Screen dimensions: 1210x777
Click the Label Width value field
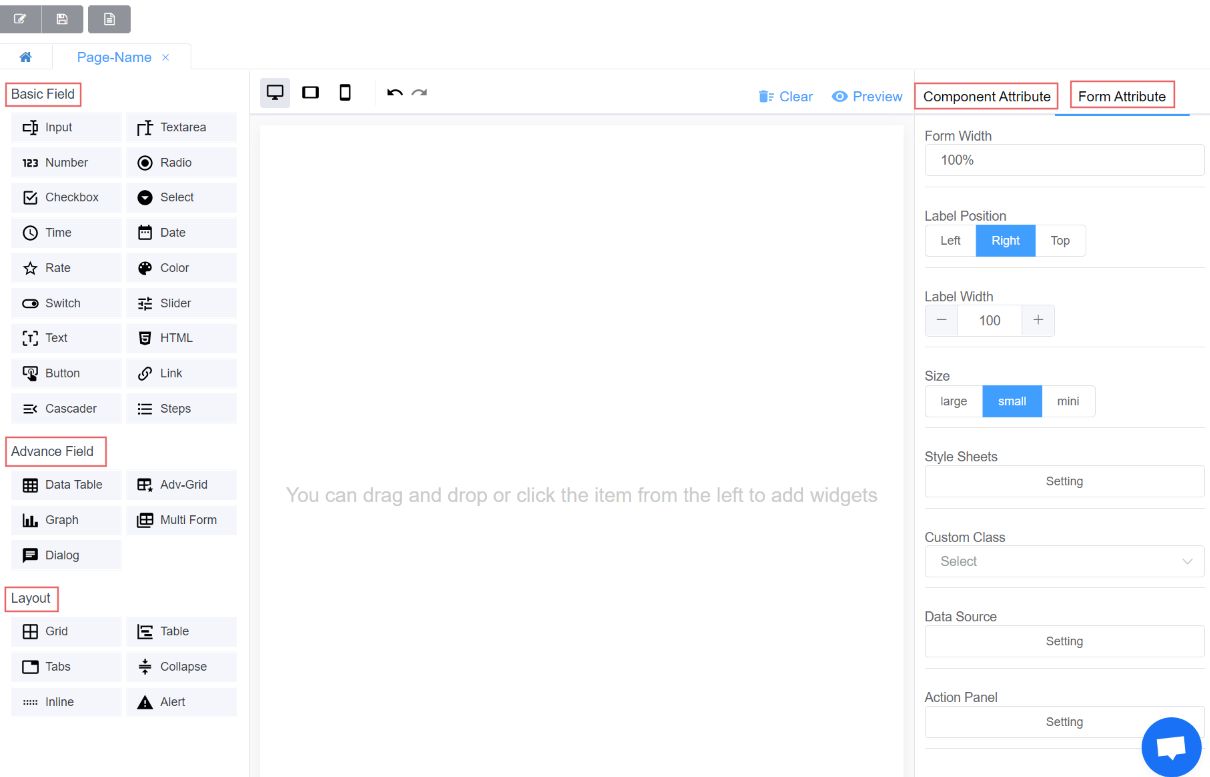990,320
